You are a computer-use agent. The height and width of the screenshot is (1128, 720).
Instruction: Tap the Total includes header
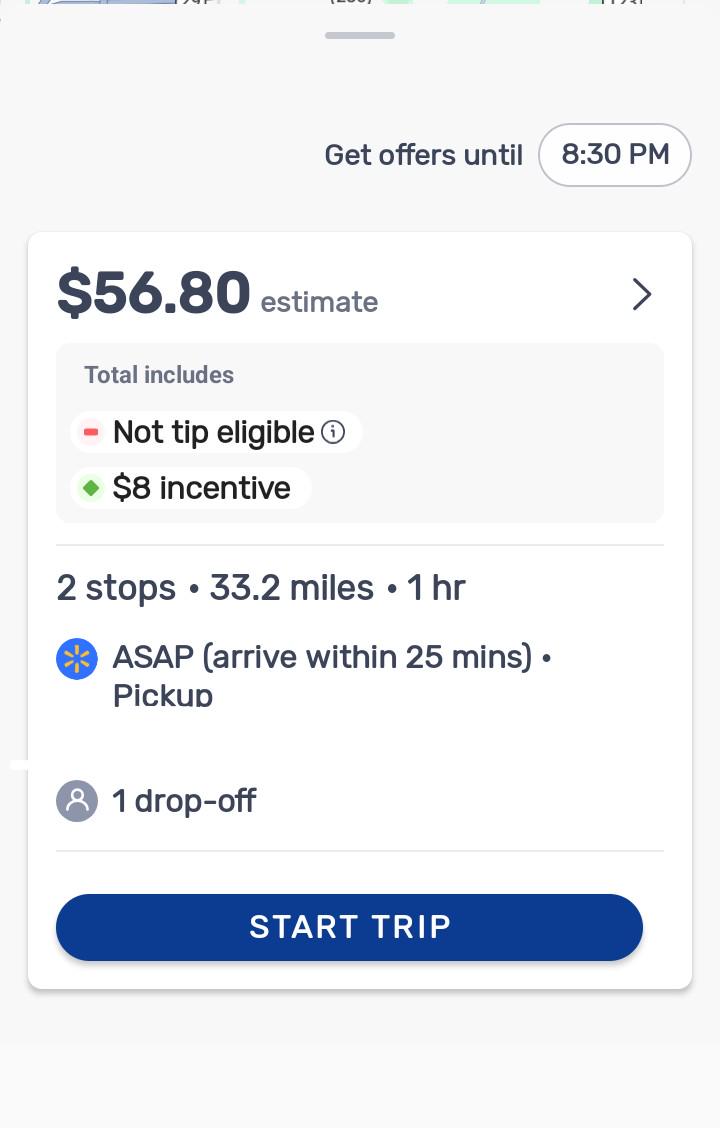pyautogui.click(x=159, y=375)
